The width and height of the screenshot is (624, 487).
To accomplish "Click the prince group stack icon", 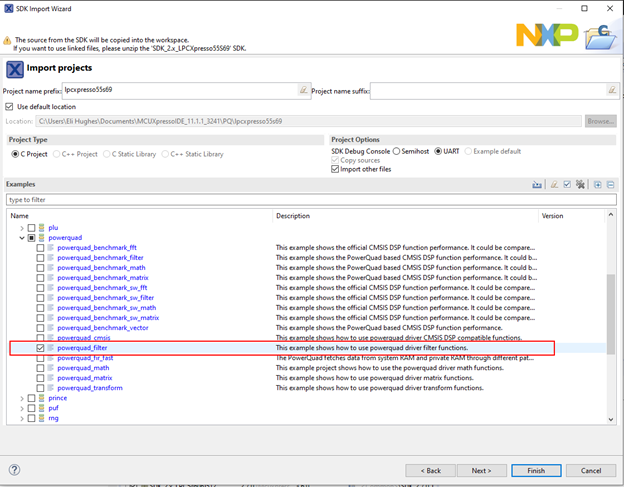I will (x=41, y=398).
